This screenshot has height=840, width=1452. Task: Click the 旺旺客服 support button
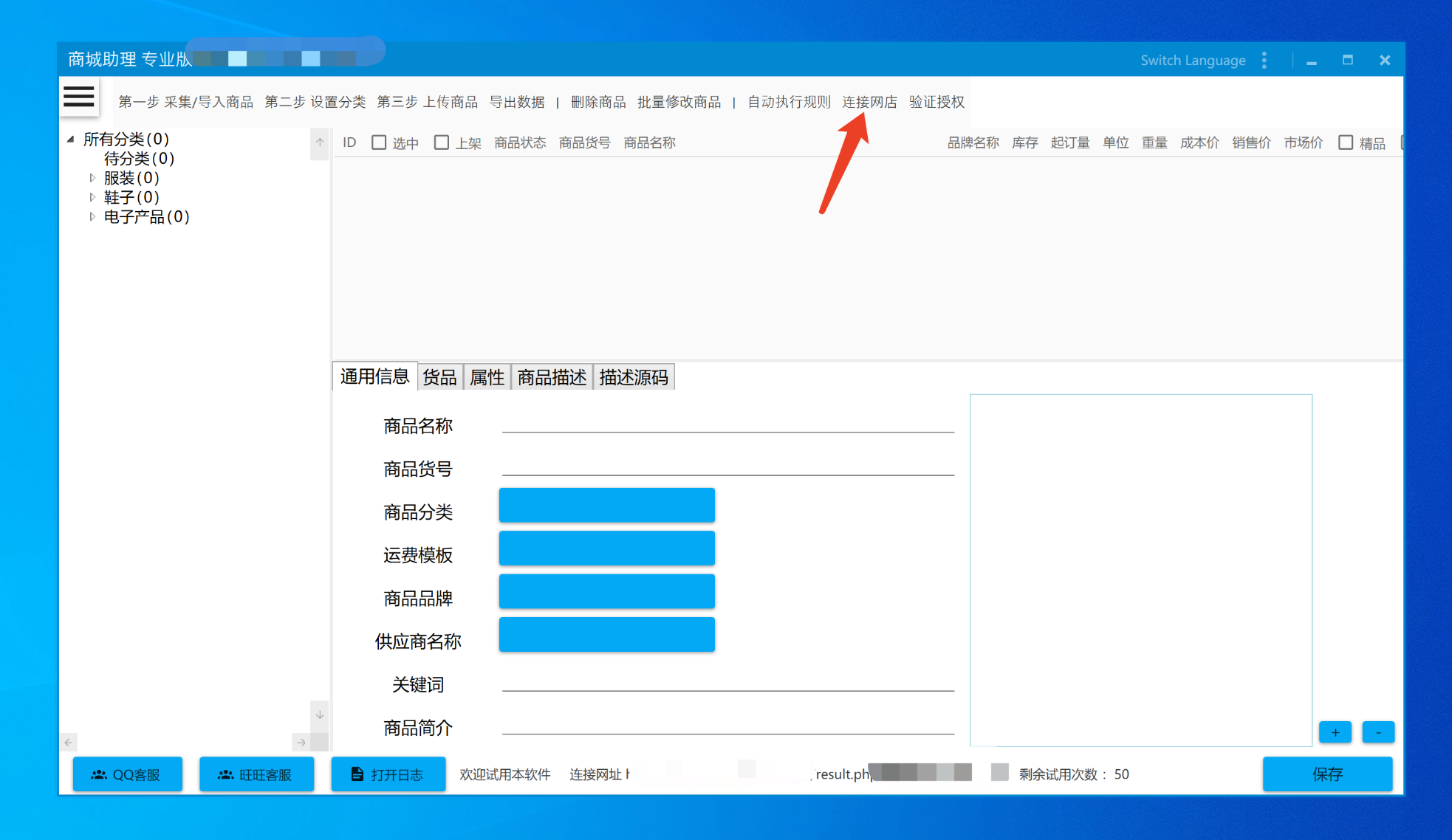[256, 774]
